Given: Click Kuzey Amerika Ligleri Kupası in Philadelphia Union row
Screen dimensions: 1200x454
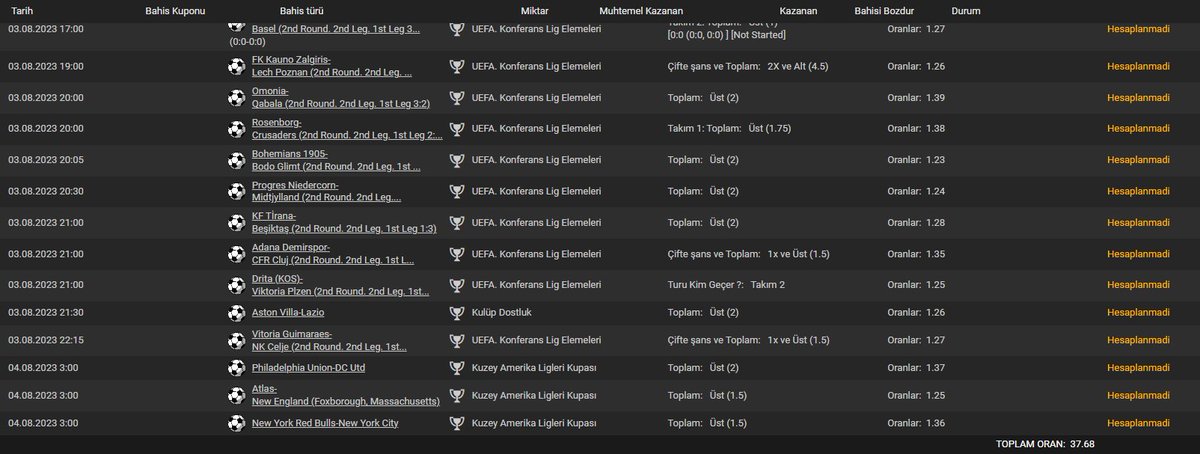Looking at the screenshot, I should (534, 368).
